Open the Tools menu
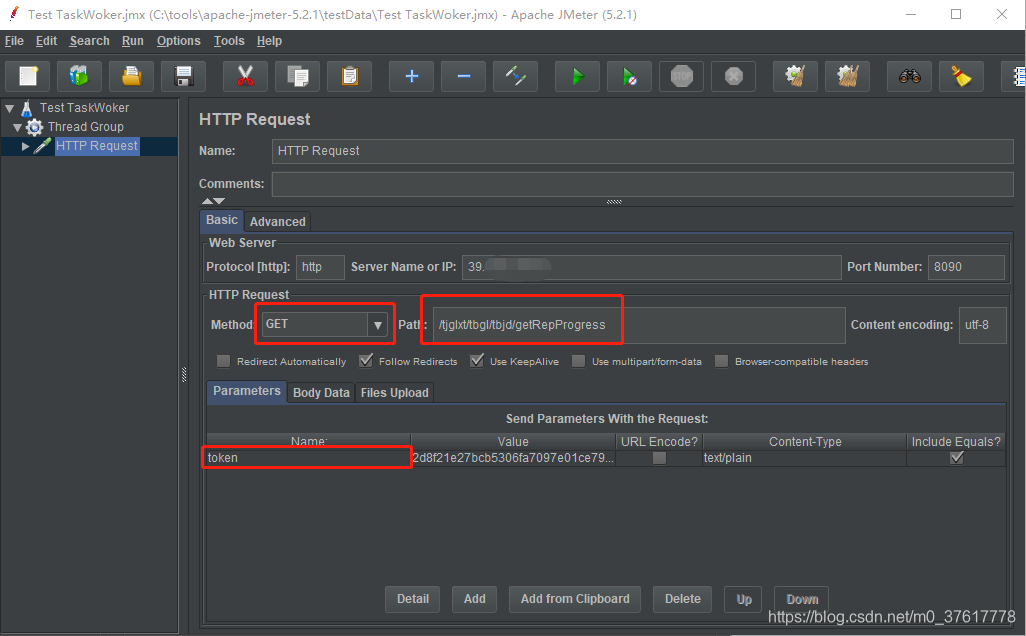The height and width of the screenshot is (636, 1026). tap(229, 41)
